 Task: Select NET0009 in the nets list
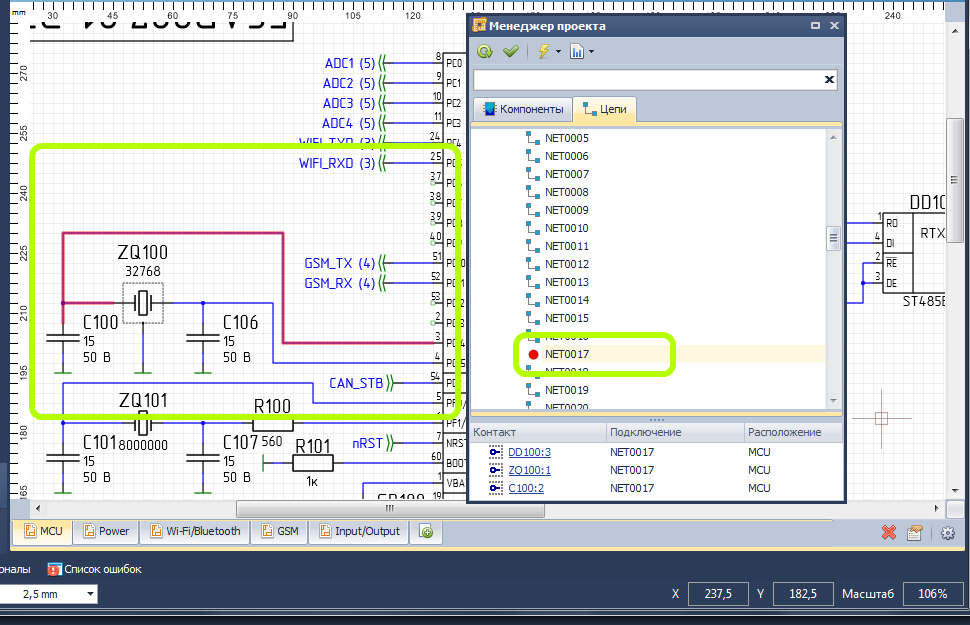(x=567, y=210)
